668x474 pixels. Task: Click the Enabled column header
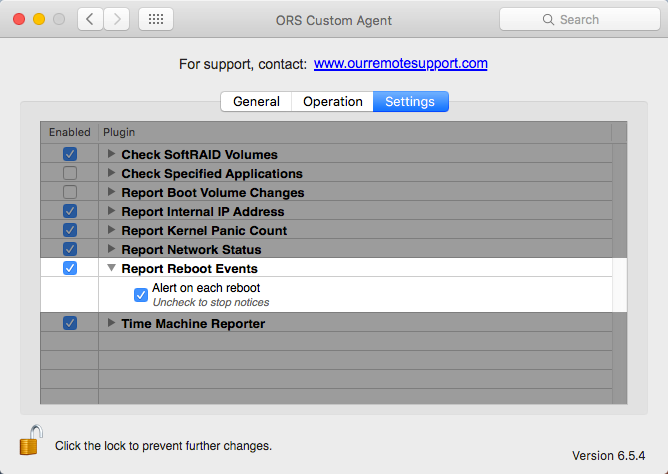(x=69, y=132)
